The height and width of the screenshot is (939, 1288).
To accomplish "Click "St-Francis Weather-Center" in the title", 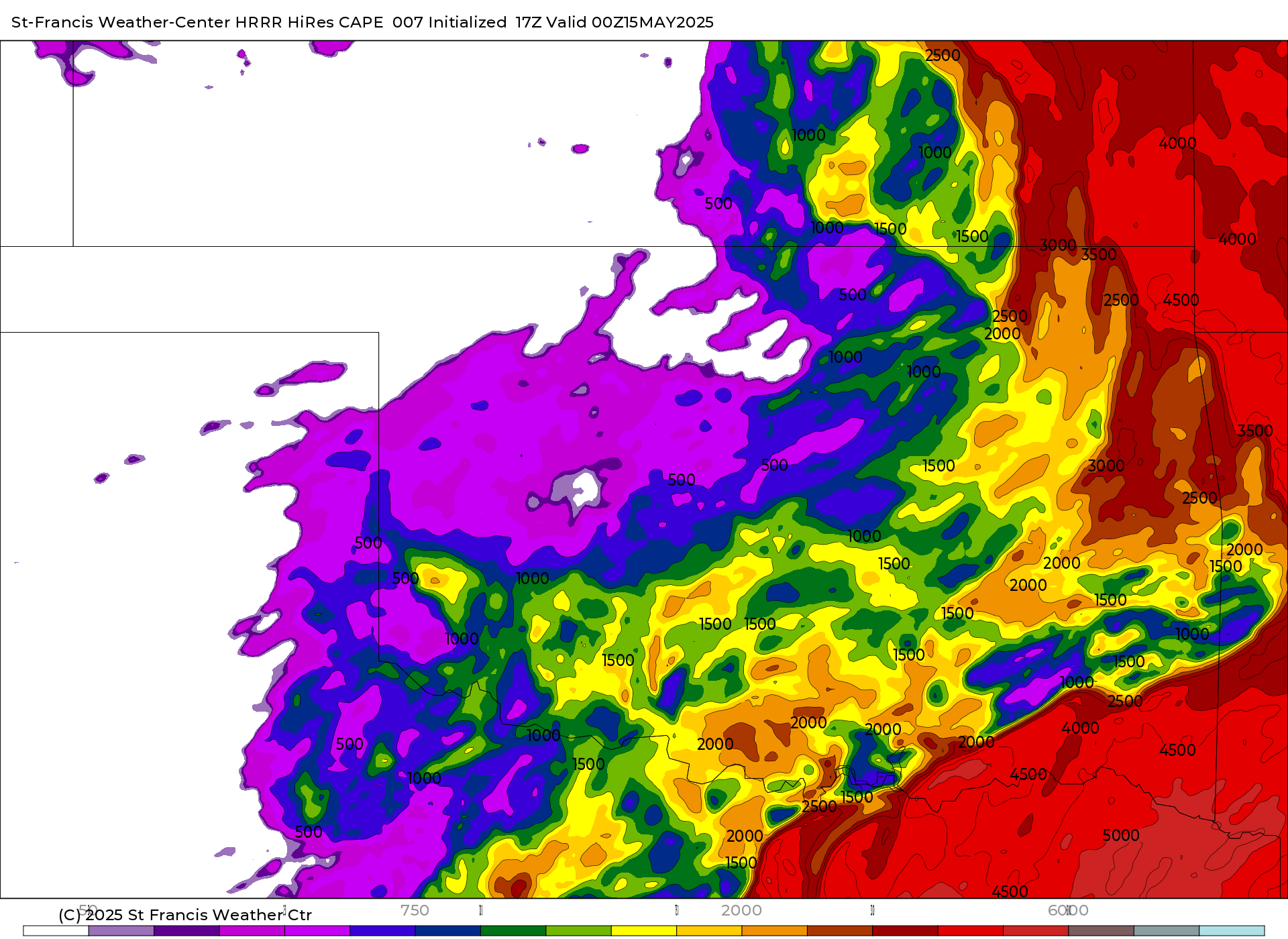I will coord(121,22).
